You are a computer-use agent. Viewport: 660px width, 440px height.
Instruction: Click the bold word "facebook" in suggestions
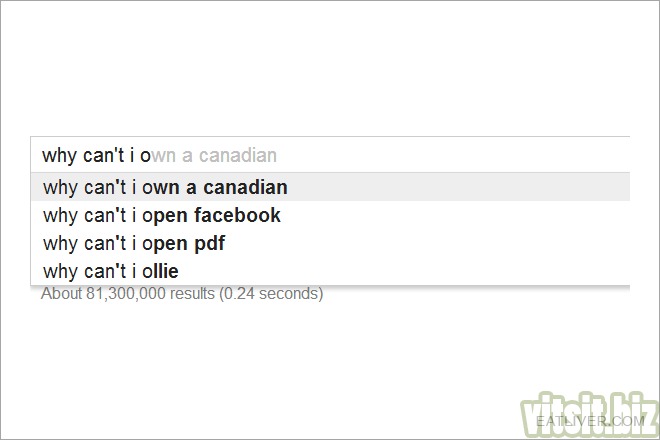point(237,215)
